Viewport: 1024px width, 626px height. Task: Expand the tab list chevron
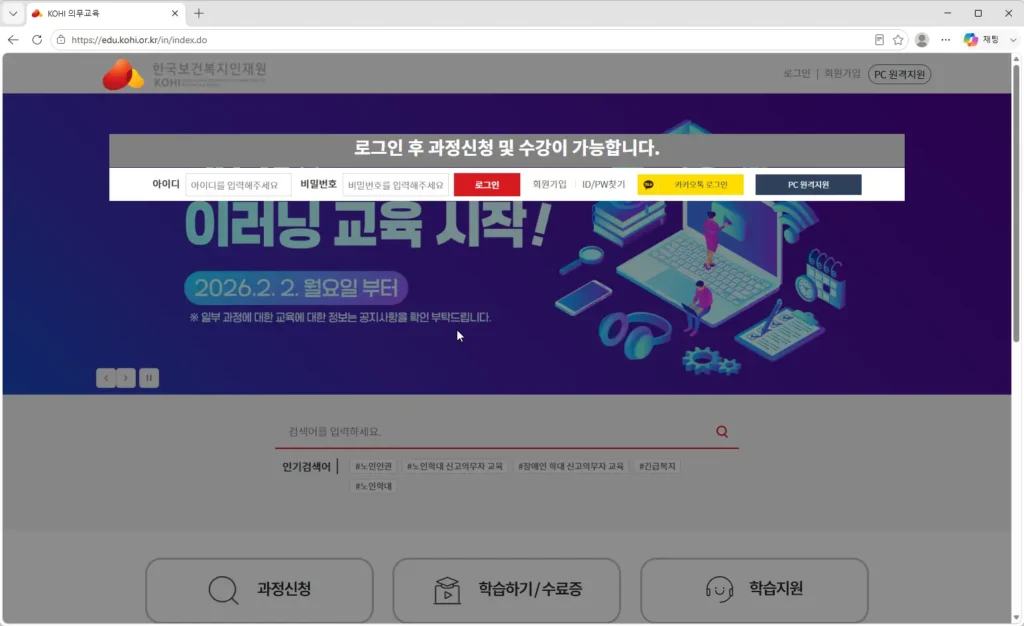coord(13,13)
